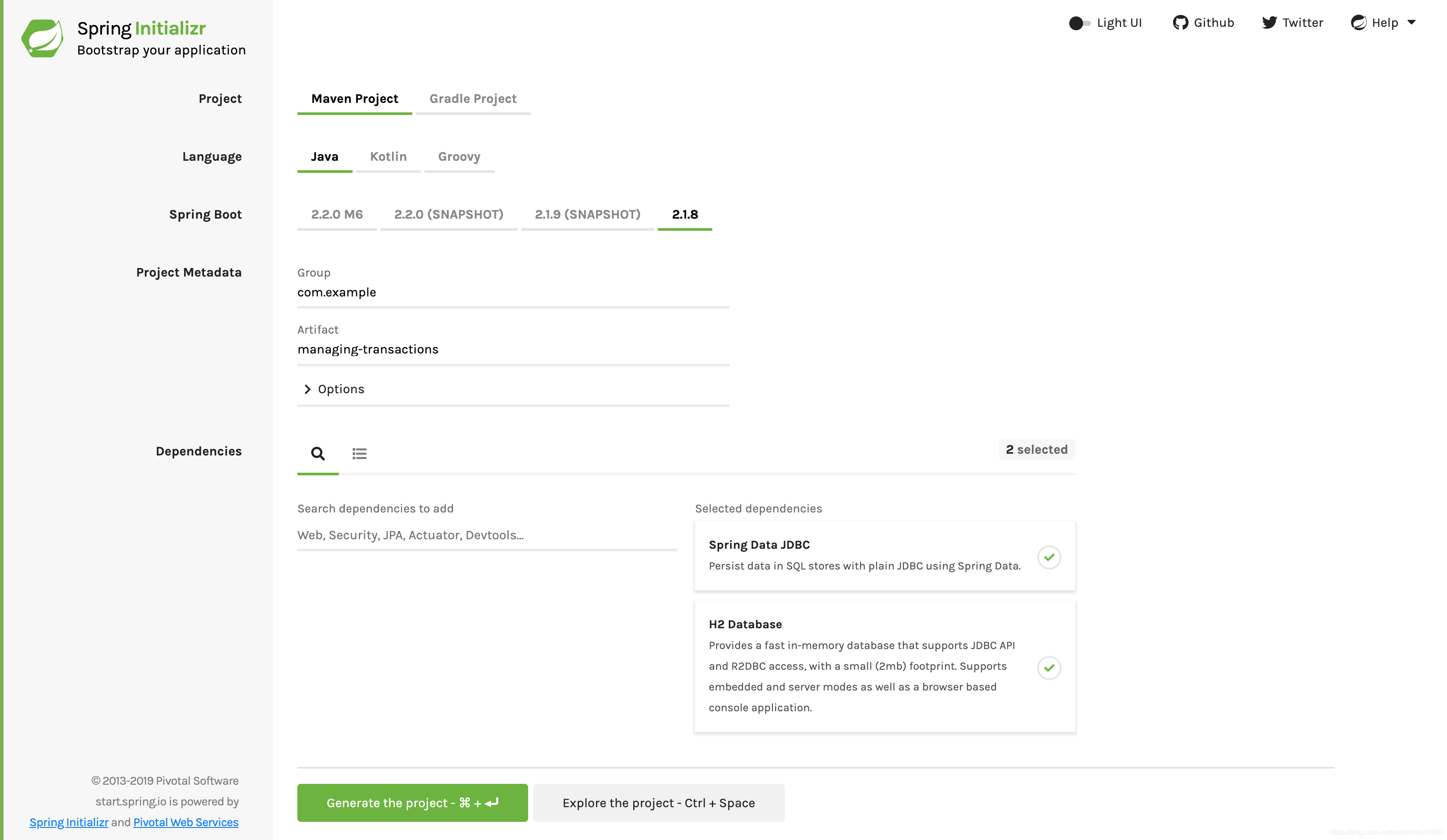Click the 2 selected badge

[1036, 449]
